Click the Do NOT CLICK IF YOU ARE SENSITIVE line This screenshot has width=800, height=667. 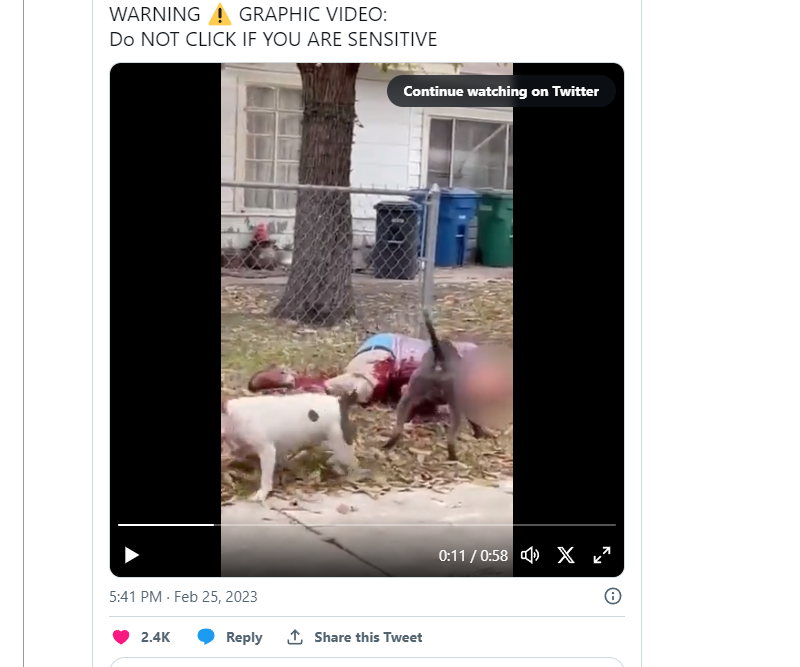[x=273, y=39]
